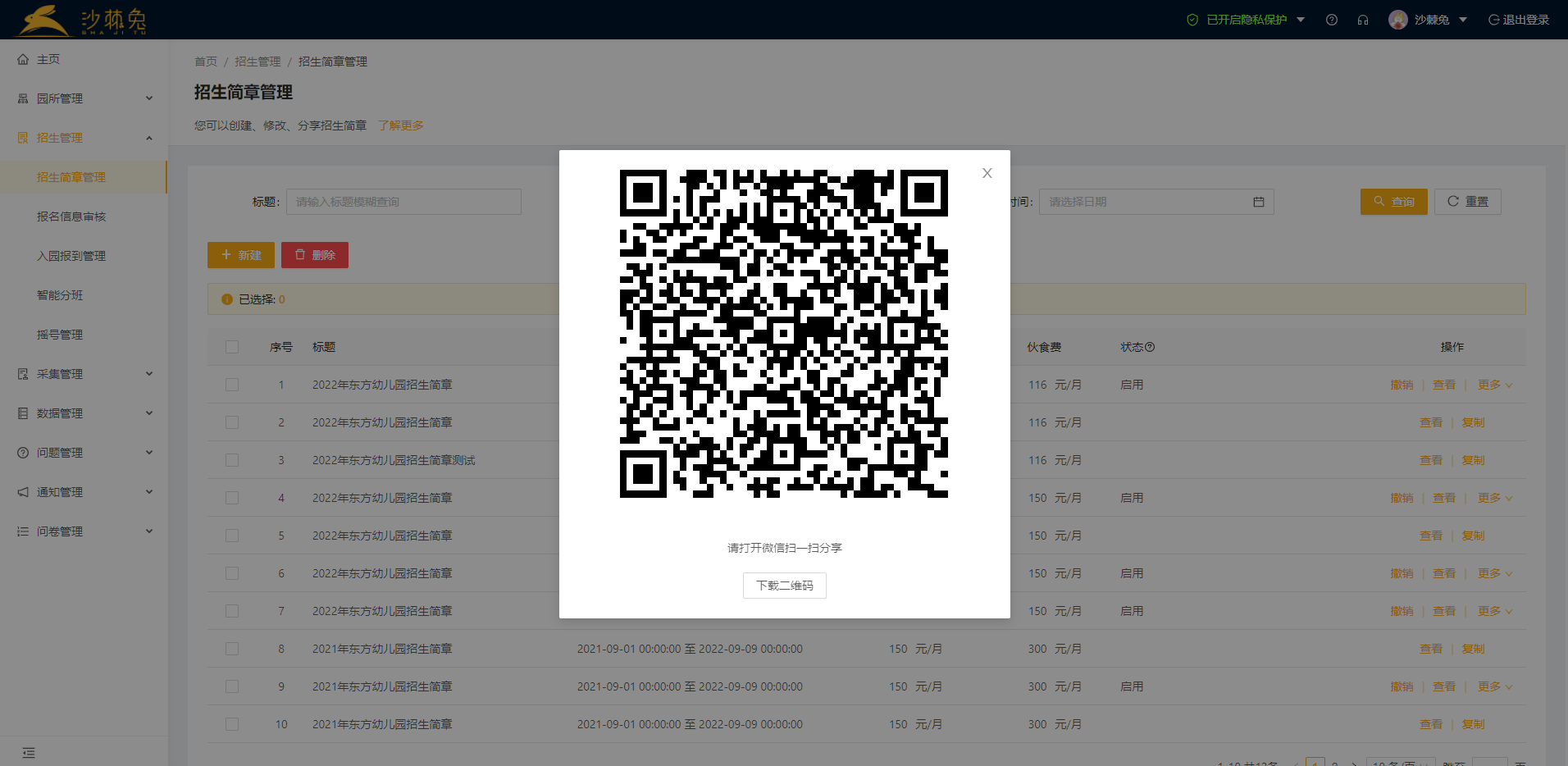Check the checkbox for row 5
The width and height of the screenshot is (1568, 766).
pyautogui.click(x=232, y=536)
